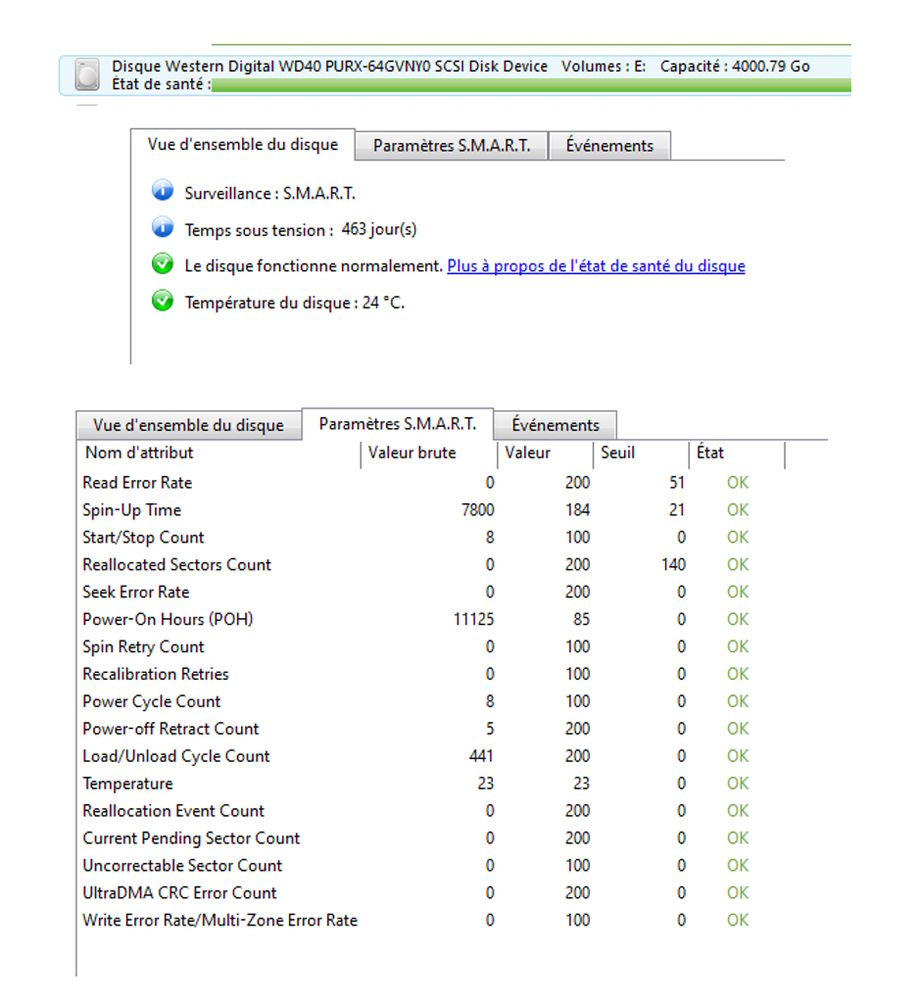Click the Western Digital WD40 disk title

(x=330, y=67)
